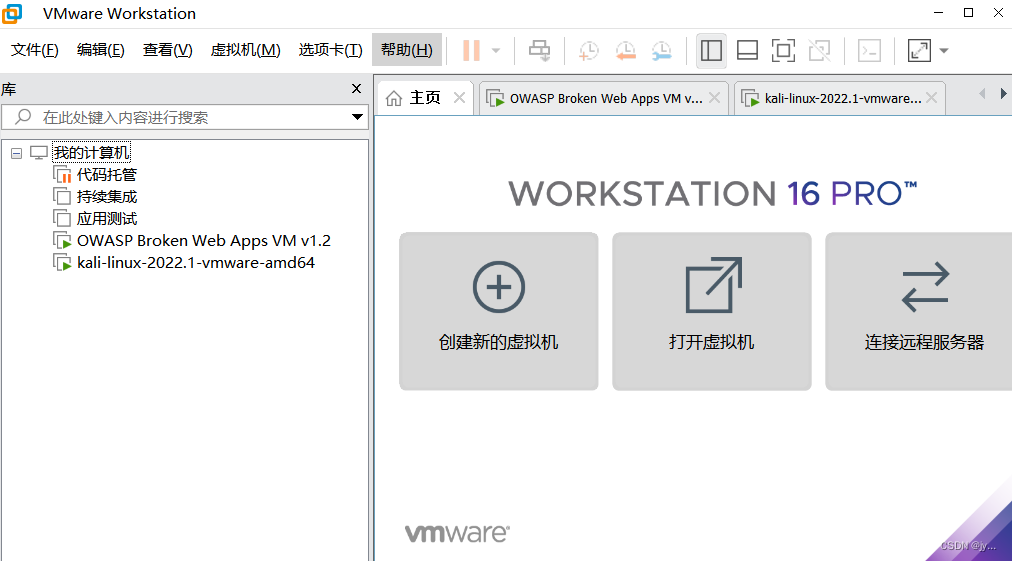Open the snapshot manager wrench icon
Viewport: 1012px width, 561px height.
click(x=662, y=50)
